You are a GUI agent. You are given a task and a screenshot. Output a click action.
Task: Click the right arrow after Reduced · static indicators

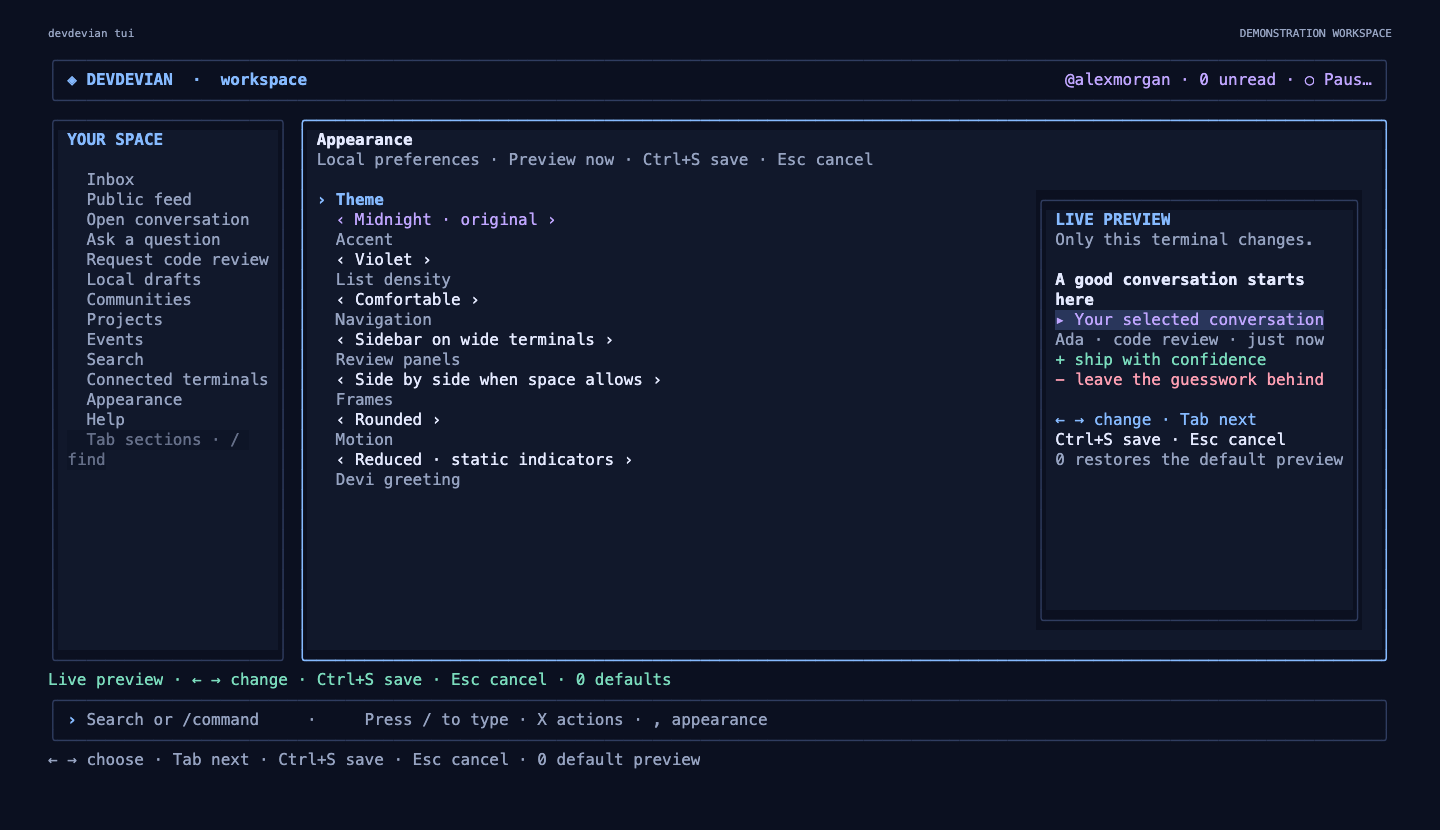pyautogui.click(x=629, y=460)
